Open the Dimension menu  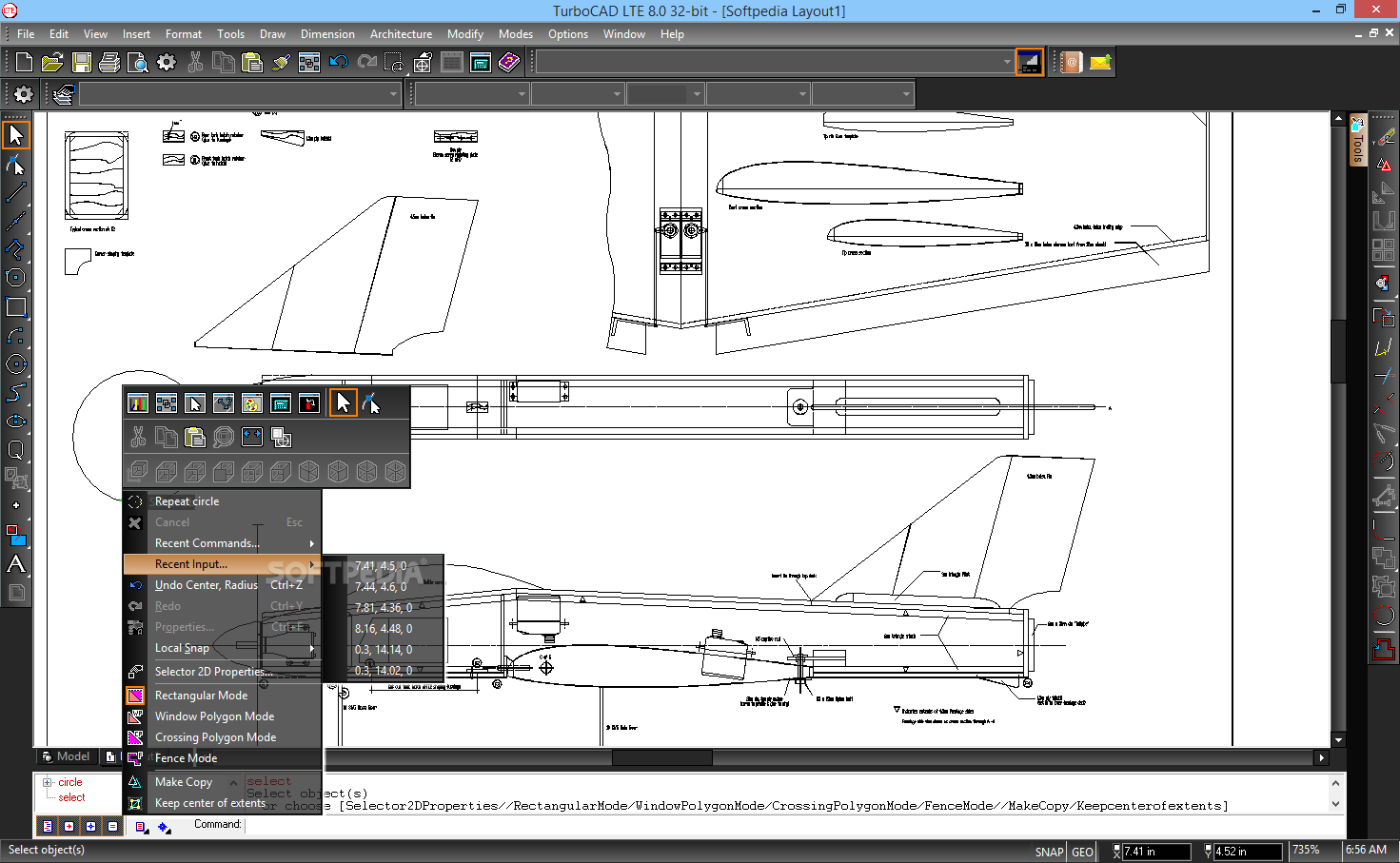pyautogui.click(x=327, y=34)
